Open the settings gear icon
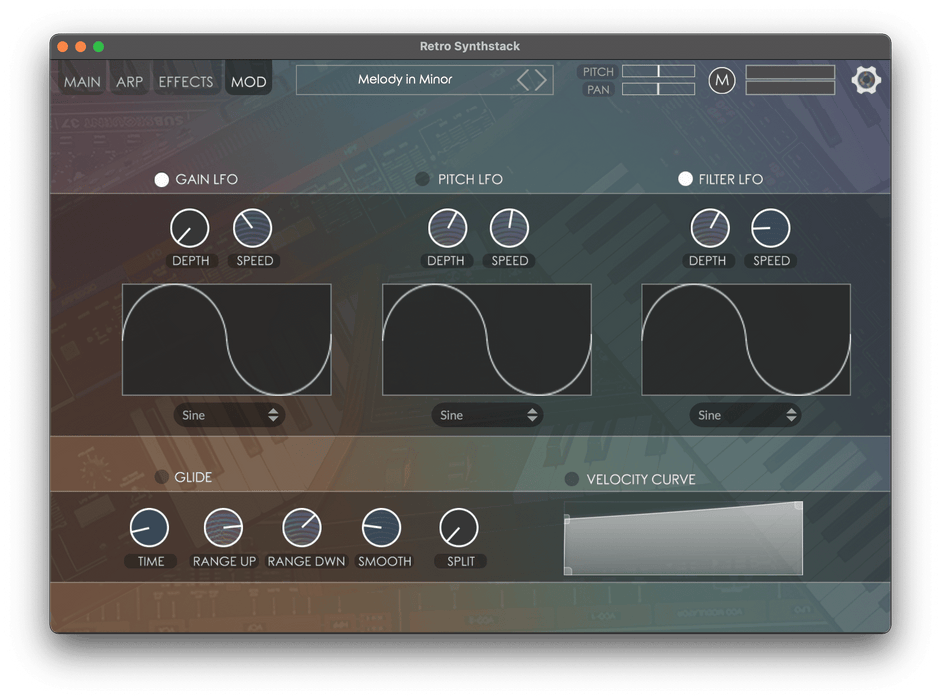Image resolution: width=941 pixels, height=700 pixels. [866, 80]
